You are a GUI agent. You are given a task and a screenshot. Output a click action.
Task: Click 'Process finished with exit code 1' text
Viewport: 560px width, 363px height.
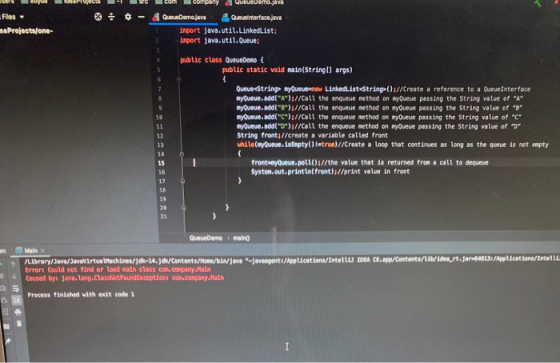coord(81,295)
